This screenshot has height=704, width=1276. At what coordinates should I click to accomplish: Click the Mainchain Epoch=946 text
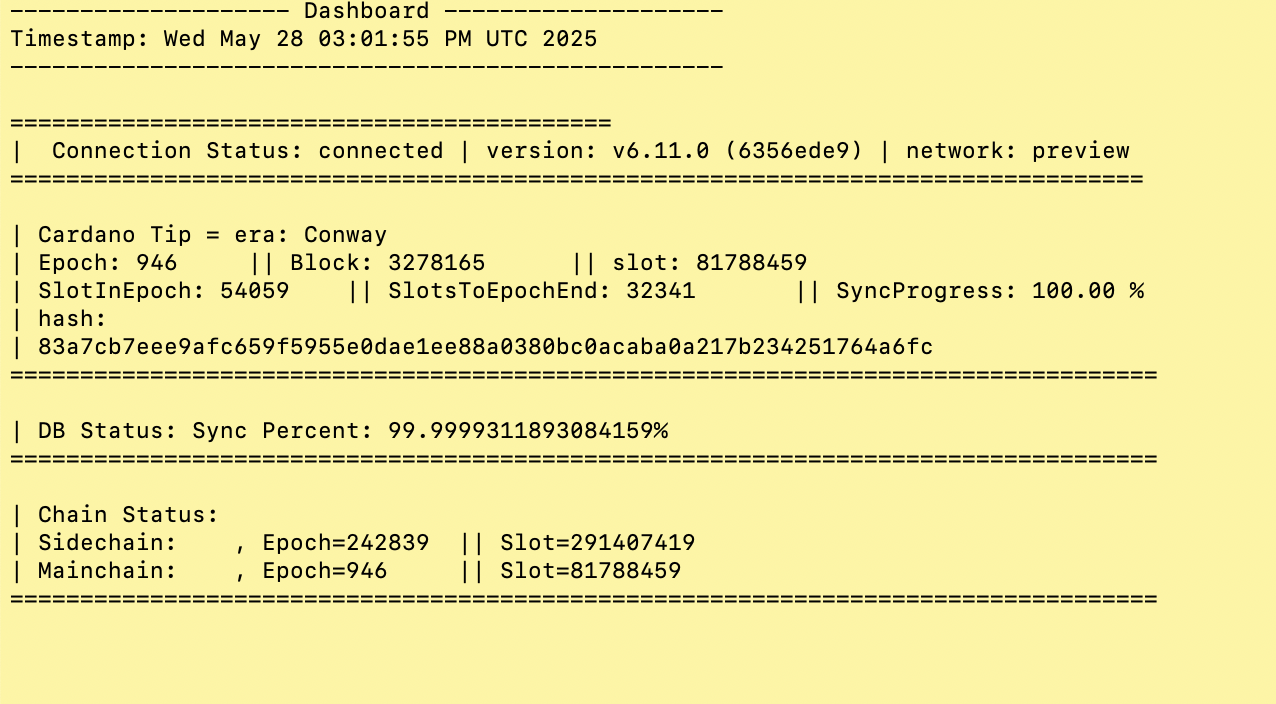324,571
